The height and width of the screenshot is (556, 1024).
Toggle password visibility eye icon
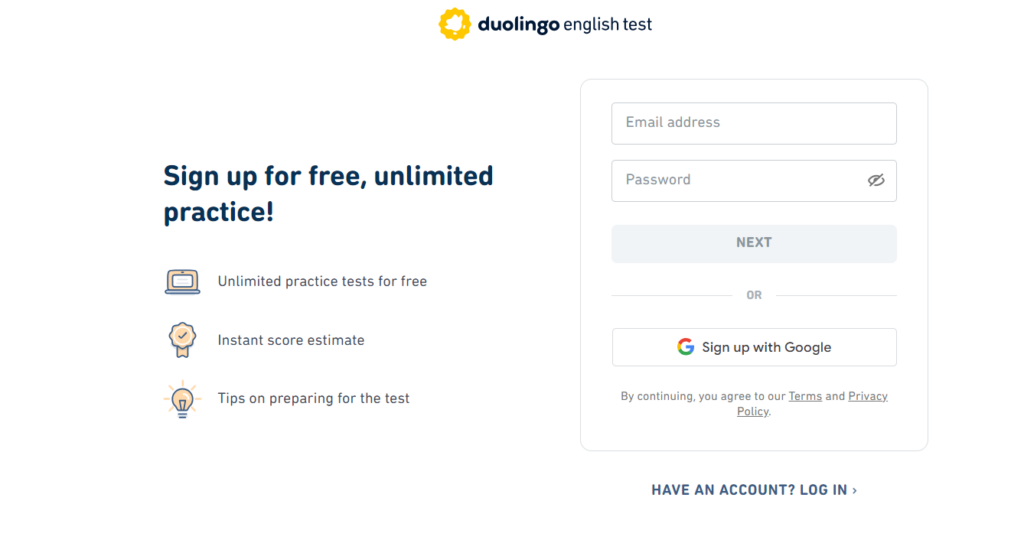876,180
